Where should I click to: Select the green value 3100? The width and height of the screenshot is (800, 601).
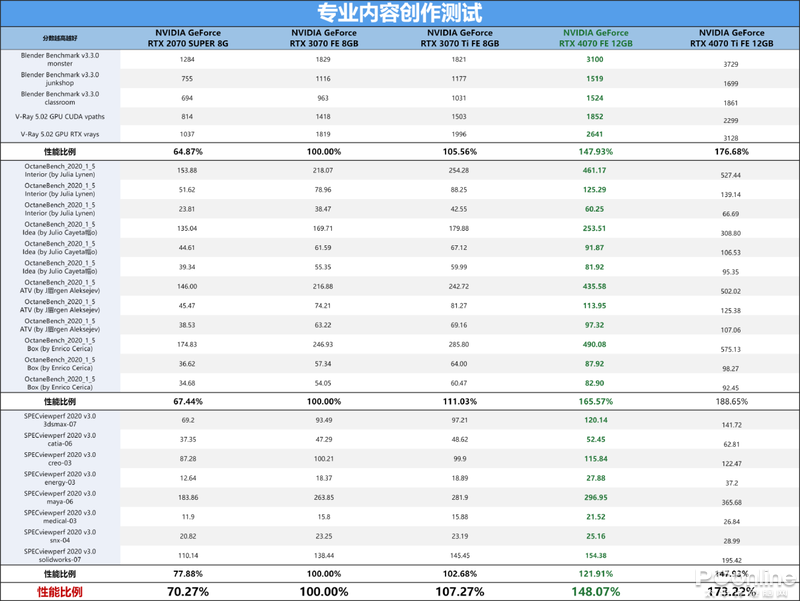[595, 60]
